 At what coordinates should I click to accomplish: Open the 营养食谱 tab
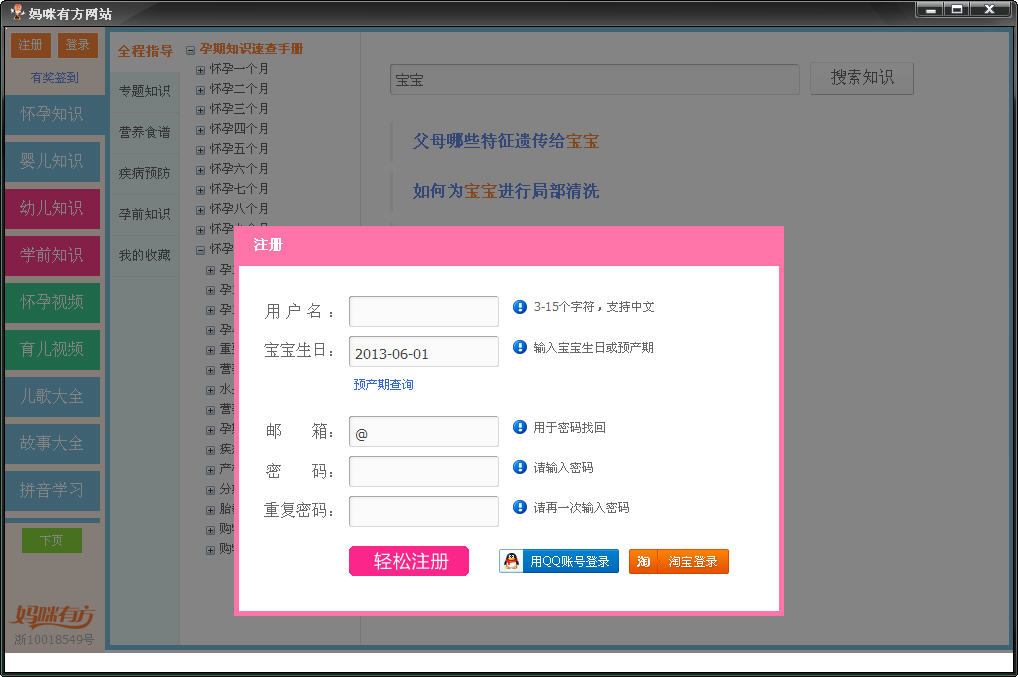click(145, 132)
